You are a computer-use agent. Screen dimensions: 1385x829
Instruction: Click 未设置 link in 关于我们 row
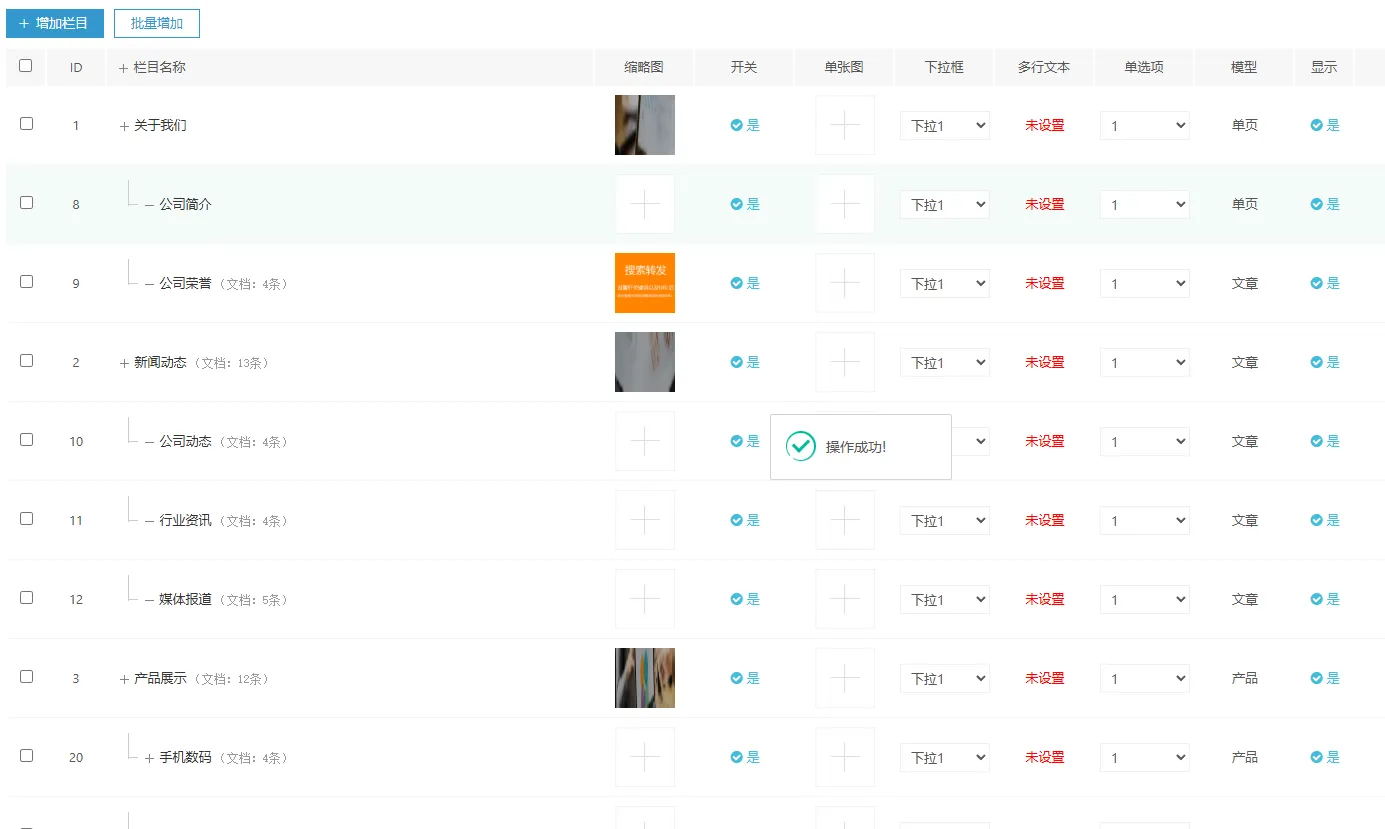coord(1044,126)
